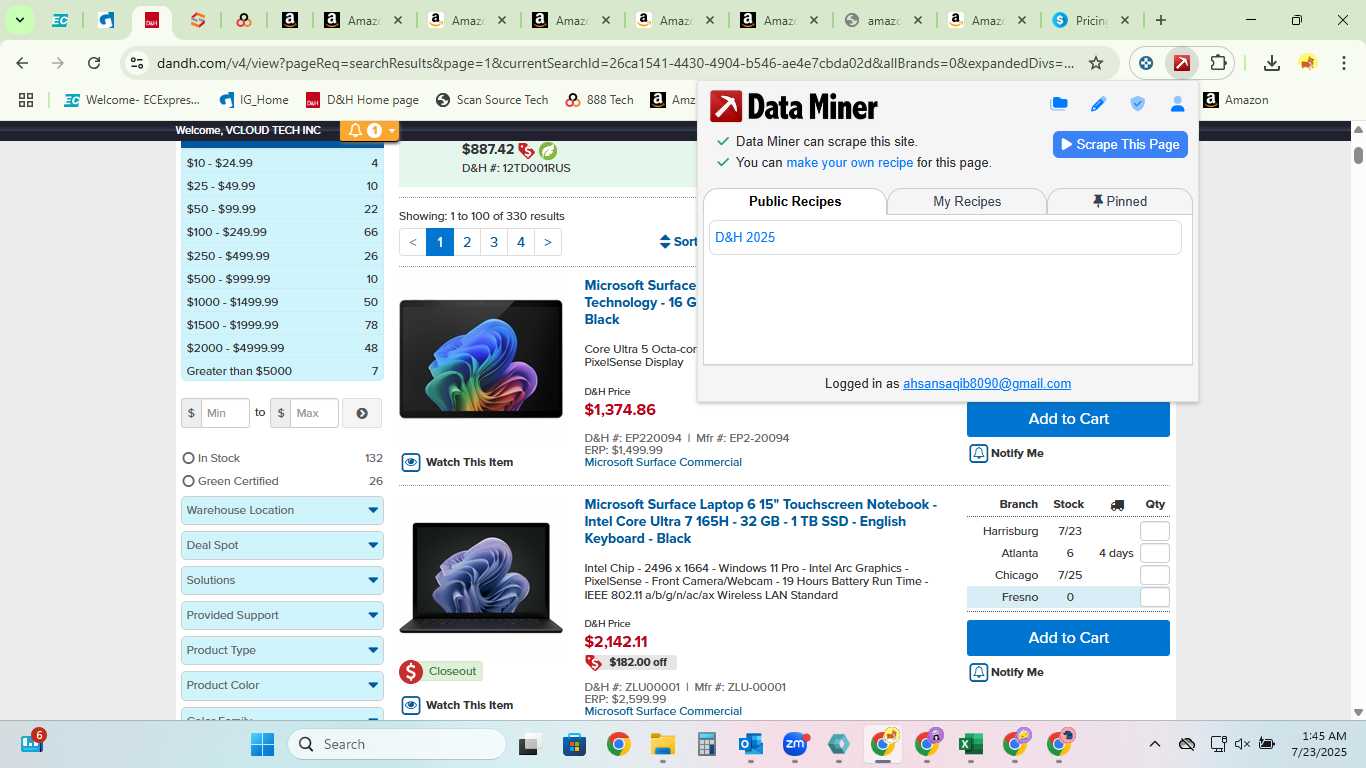The height and width of the screenshot is (768, 1366).
Task: Click Min price input field
Action: [225, 413]
